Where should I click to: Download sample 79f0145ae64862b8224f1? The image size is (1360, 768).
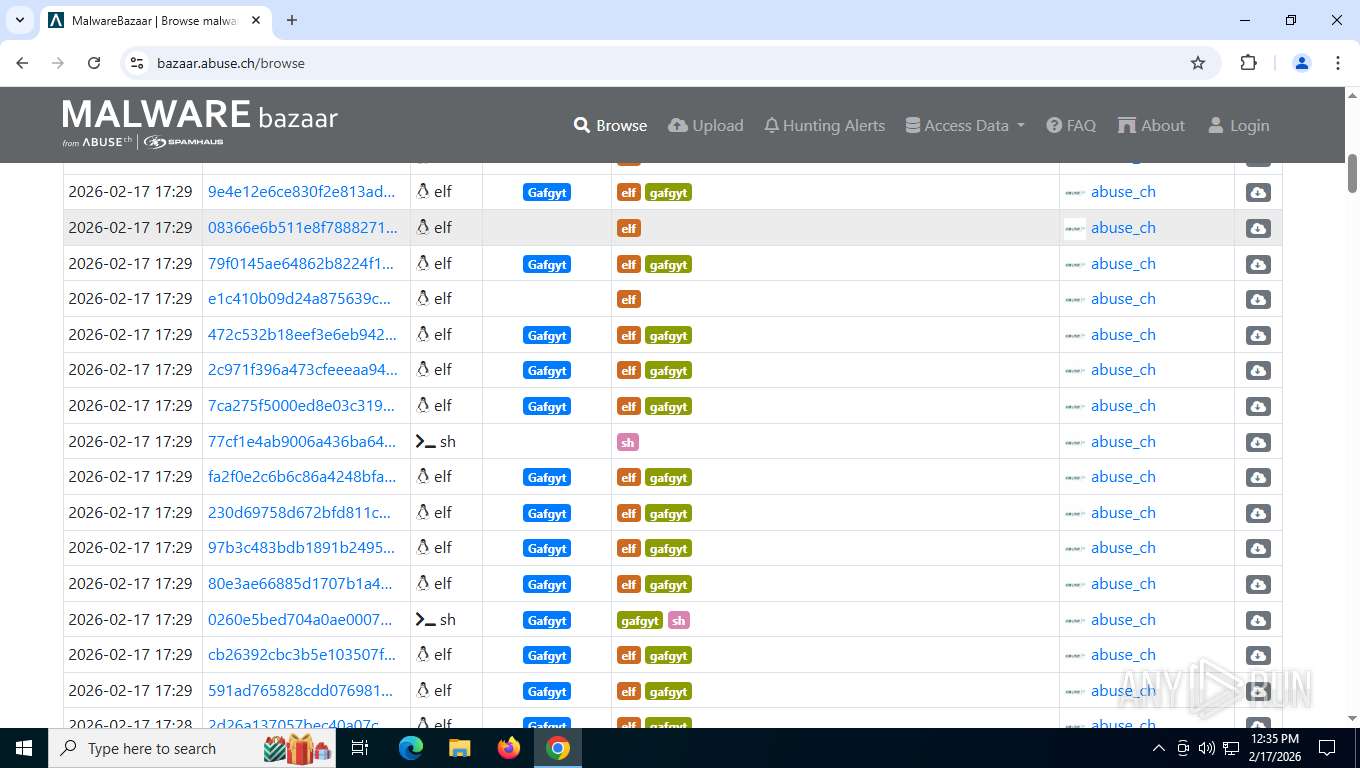pyautogui.click(x=1258, y=265)
